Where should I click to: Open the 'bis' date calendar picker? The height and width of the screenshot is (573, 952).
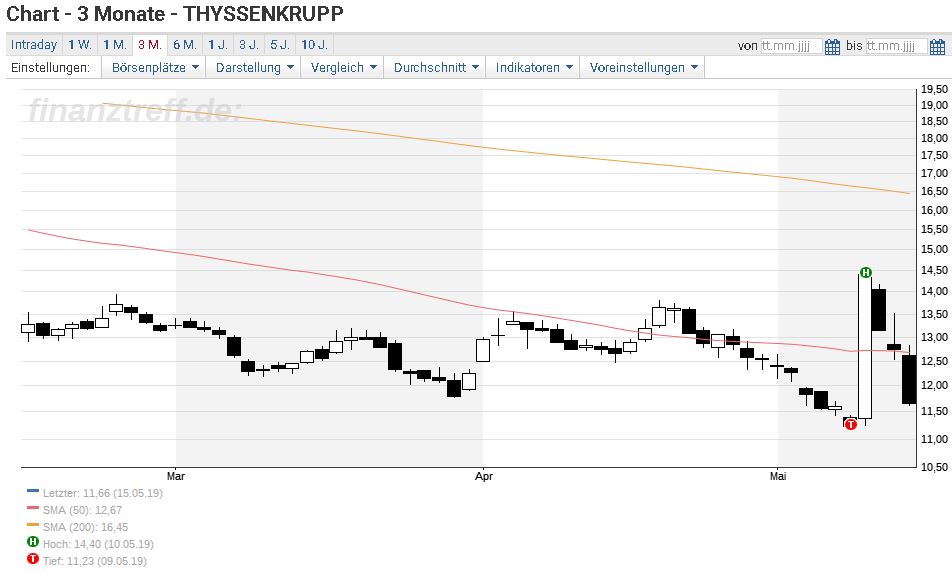(x=937, y=46)
